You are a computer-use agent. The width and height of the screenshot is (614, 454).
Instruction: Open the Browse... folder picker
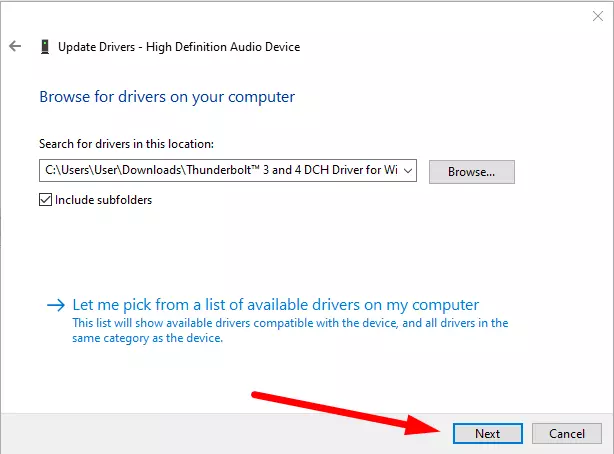471,172
